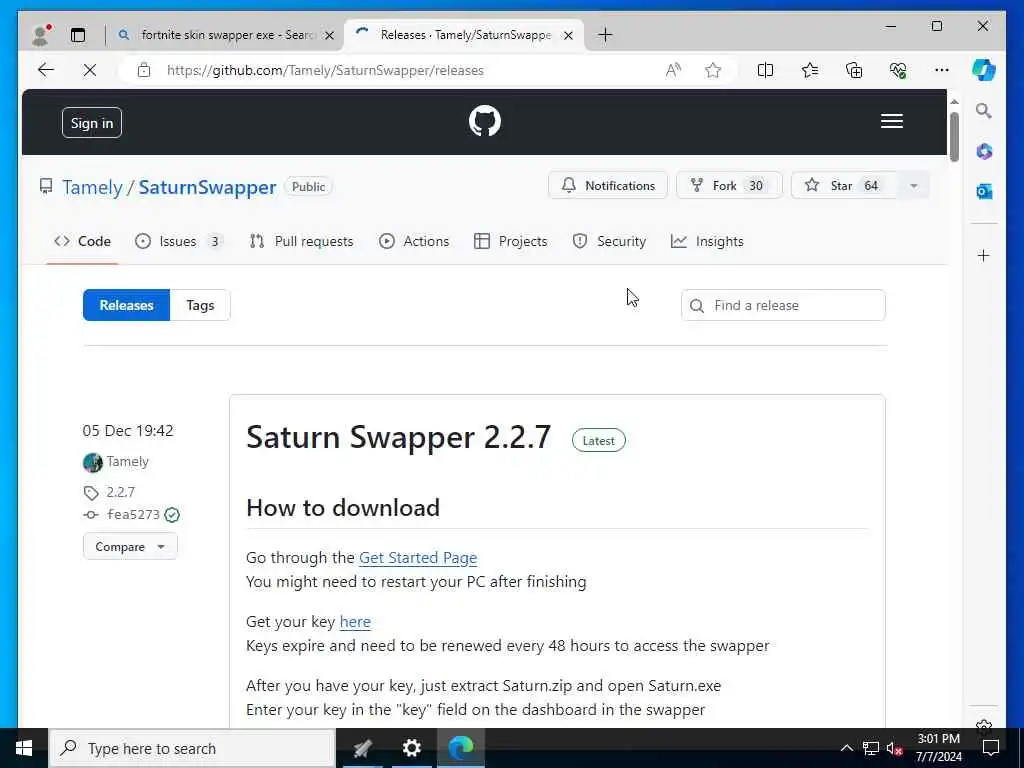Open the Code tab
1024x768 pixels.
click(82, 242)
